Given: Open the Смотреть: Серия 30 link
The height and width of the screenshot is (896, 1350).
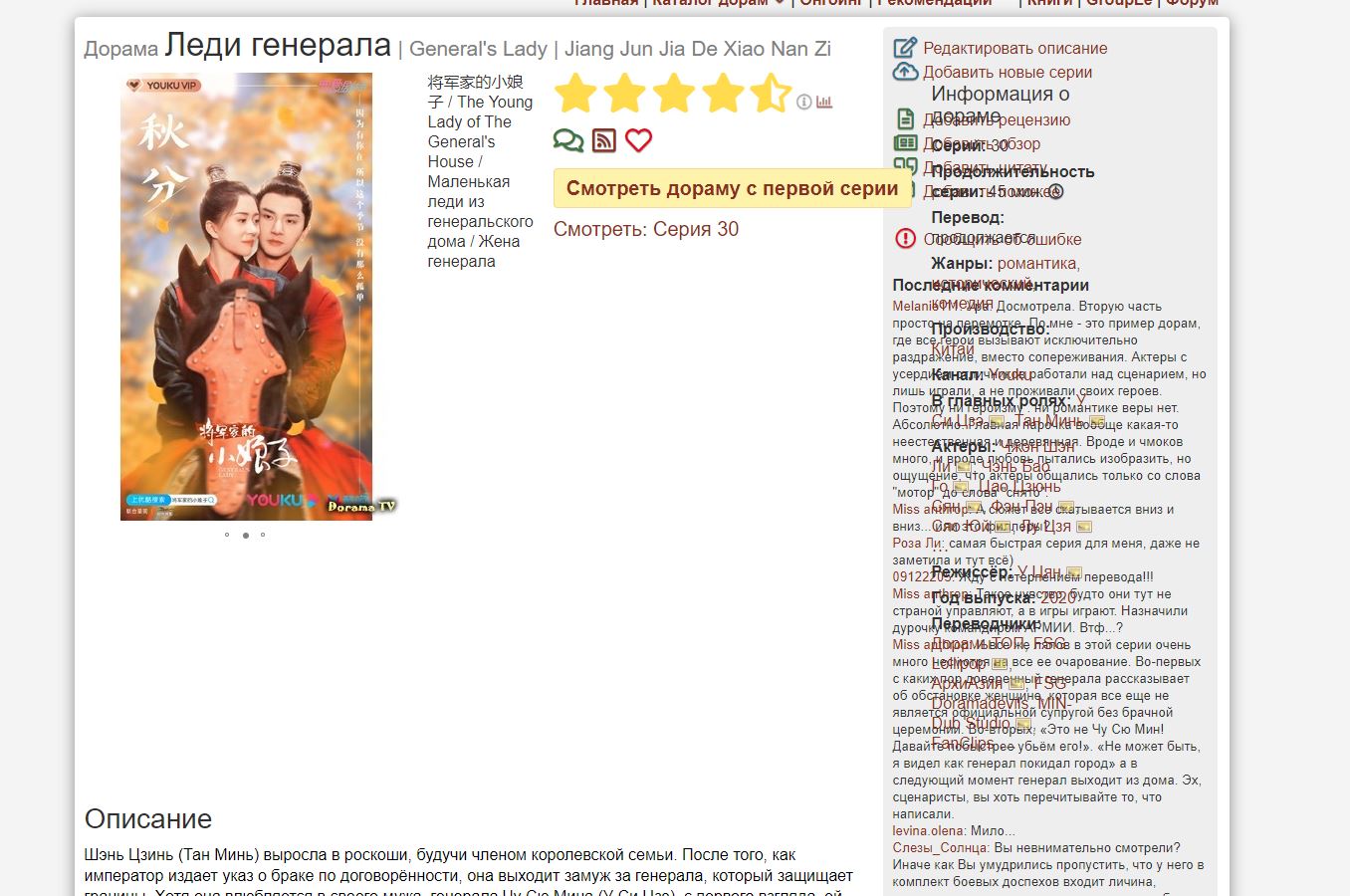Looking at the screenshot, I should tap(646, 229).
